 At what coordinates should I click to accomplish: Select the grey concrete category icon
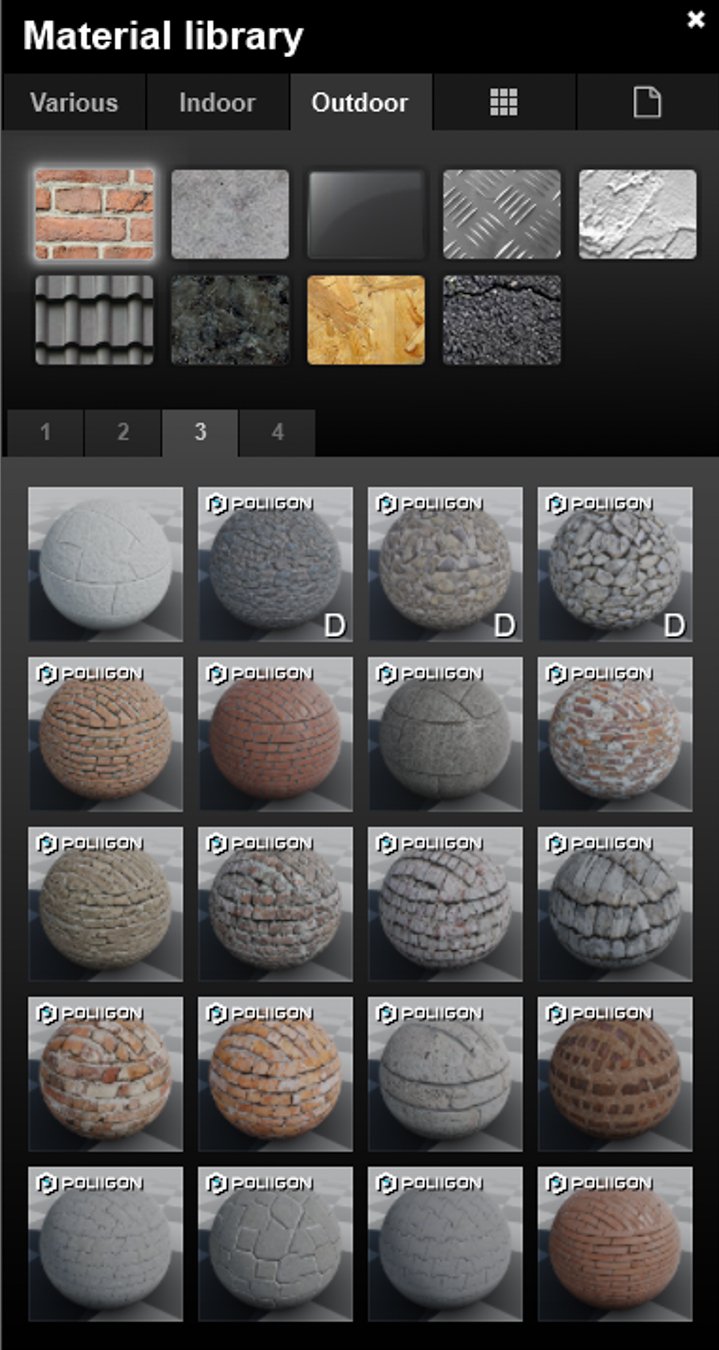tap(230, 214)
